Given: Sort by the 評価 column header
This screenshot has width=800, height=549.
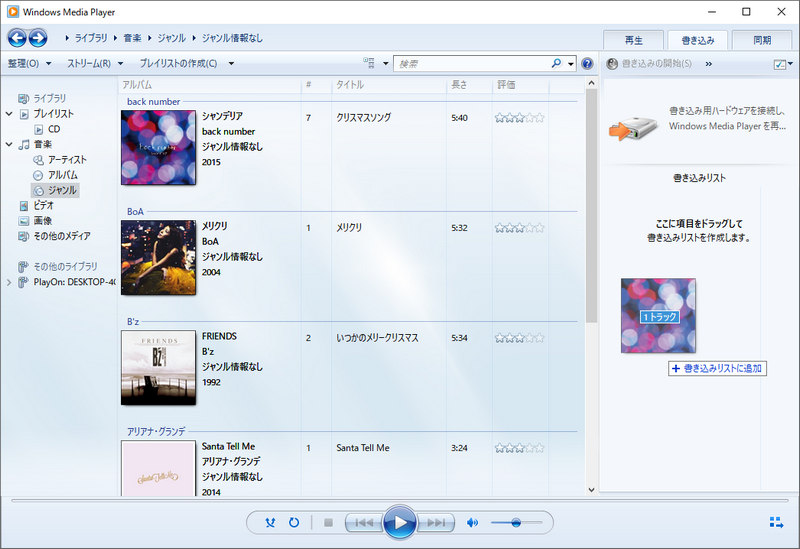Looking at the screenshot, I should pyautogui.click(x=520, y=85).
